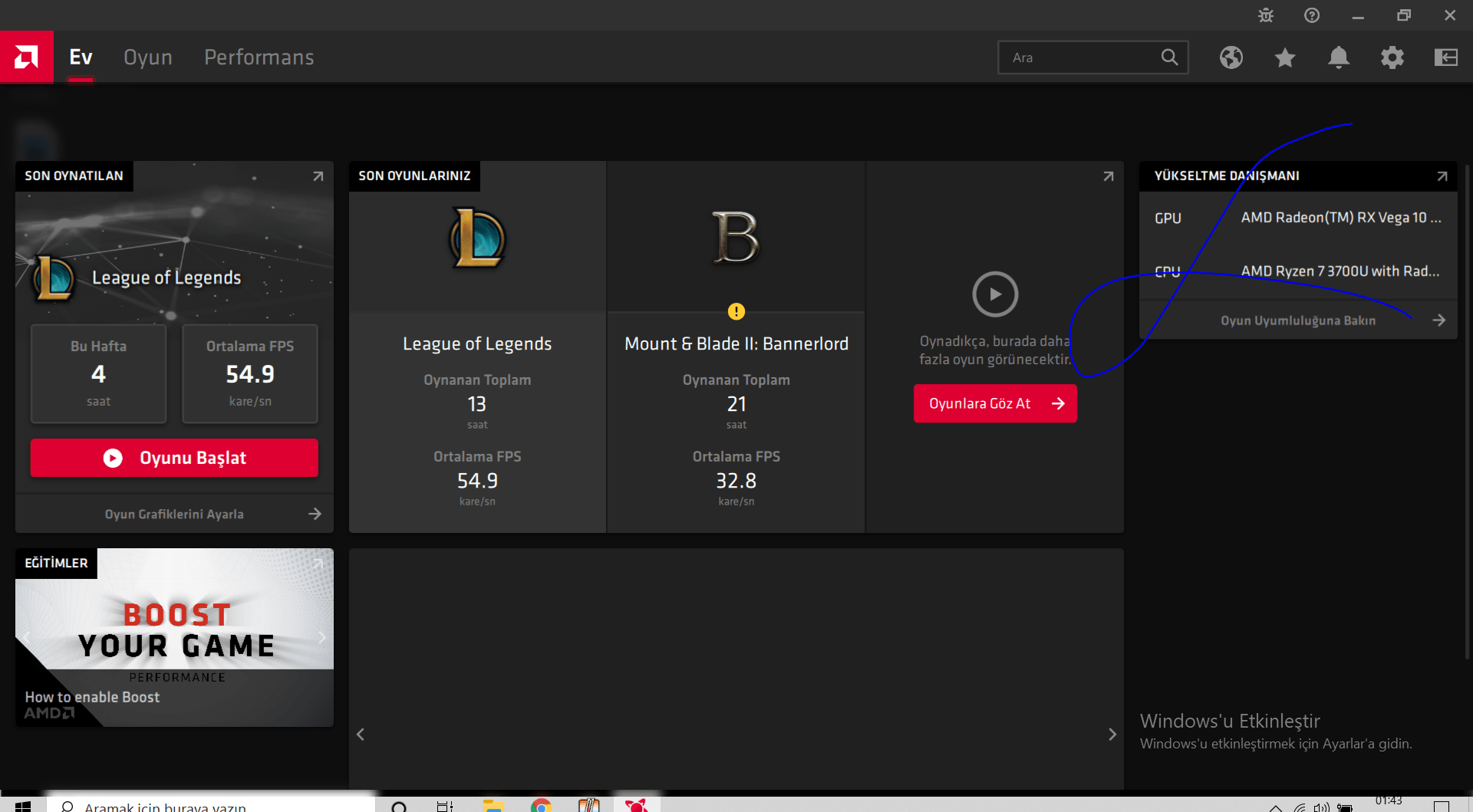The width and height of the screenshot is (1473, 812).
Task: Go to previous Eğitimler tutorial slide
Action: pos(27,637)
